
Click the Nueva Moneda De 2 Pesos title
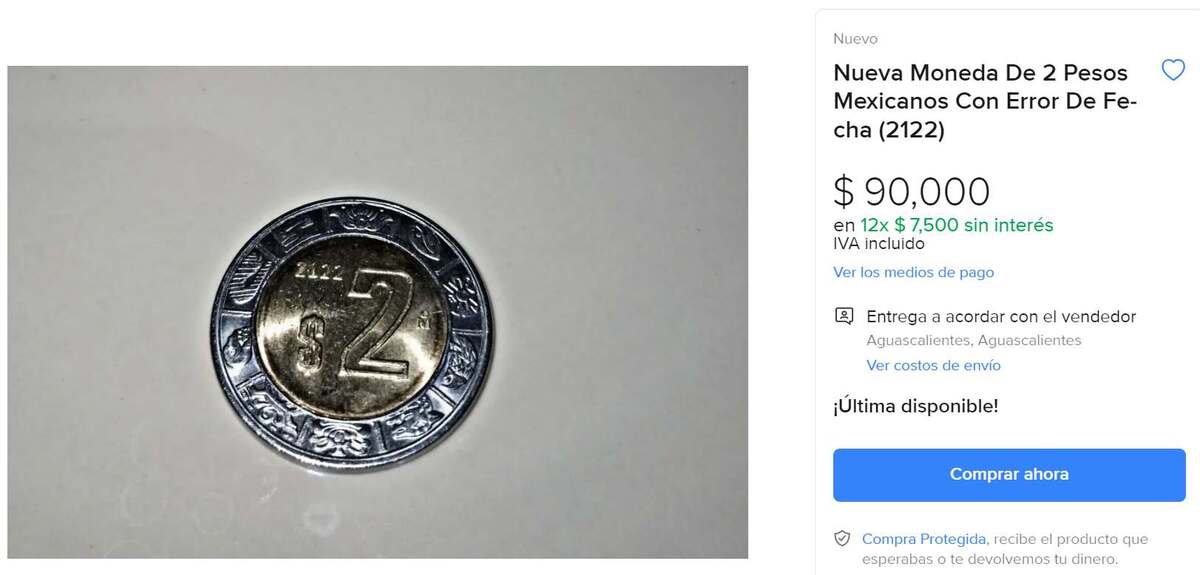[x=985, y=102]
